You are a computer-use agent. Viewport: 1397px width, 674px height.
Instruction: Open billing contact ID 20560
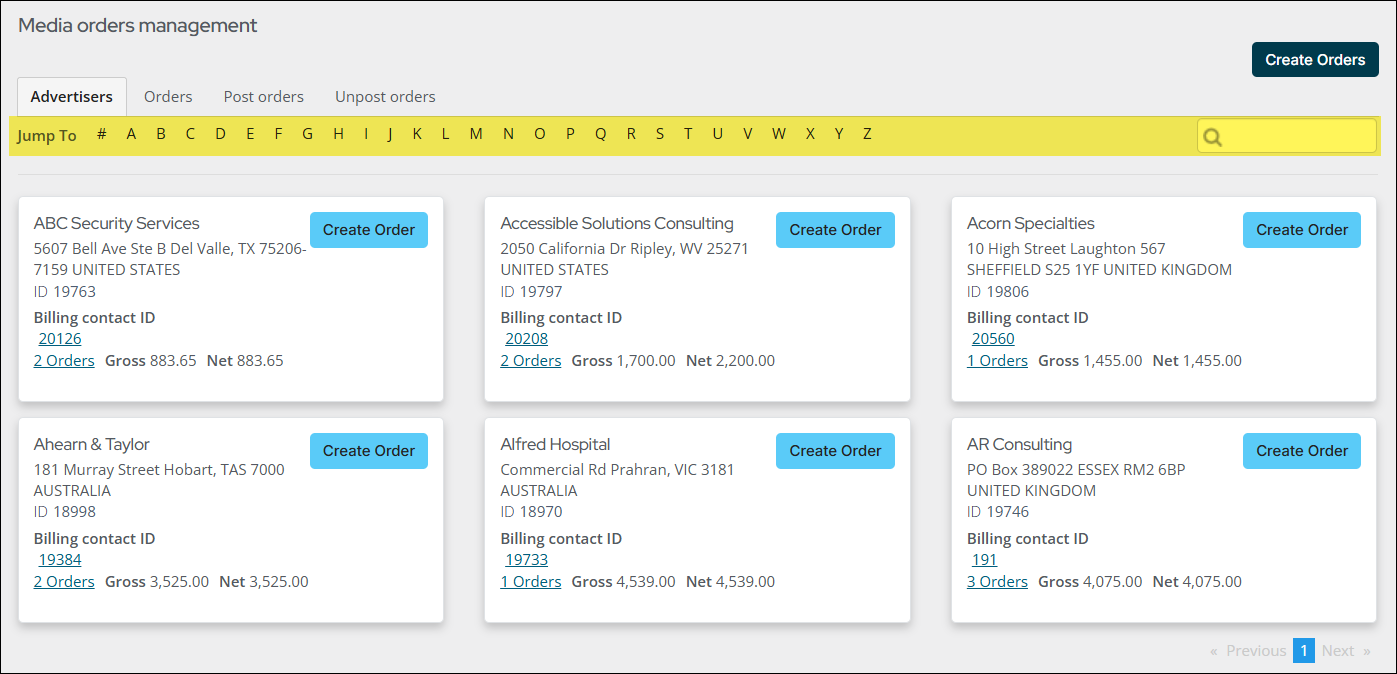click(993, 339)
